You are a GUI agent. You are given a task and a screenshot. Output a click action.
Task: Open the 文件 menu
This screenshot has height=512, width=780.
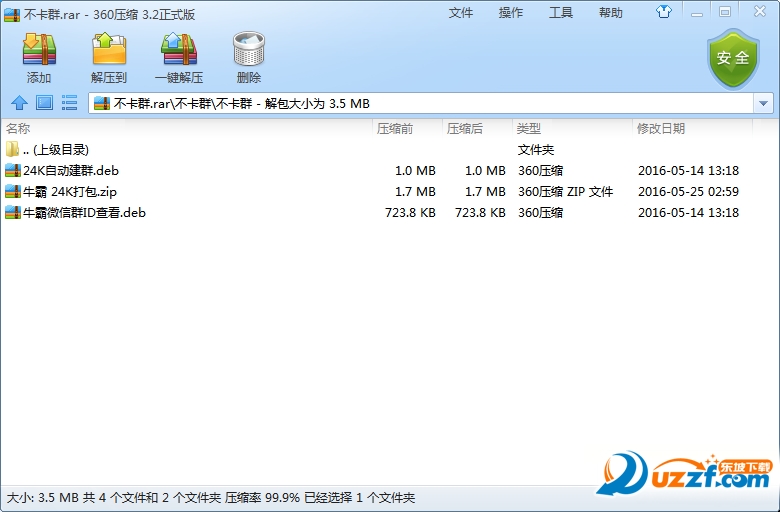click(x=461, y=13)
